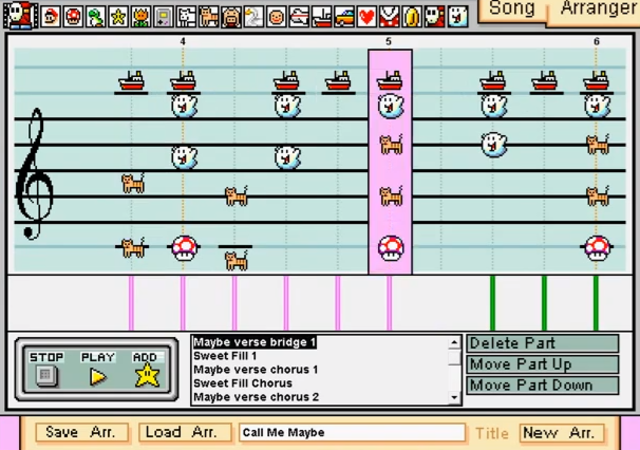
Task: Click the boat note in the pink highlighted column
Action: (390, 80)
